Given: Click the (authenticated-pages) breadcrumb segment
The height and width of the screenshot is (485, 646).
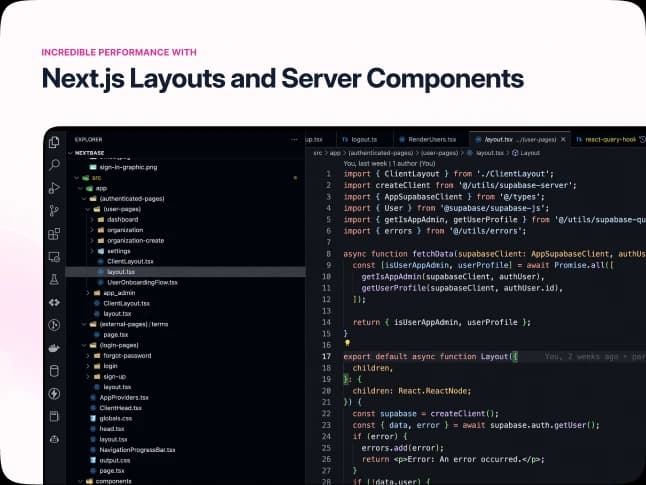Looking at the screenshot, I should 381,153.
